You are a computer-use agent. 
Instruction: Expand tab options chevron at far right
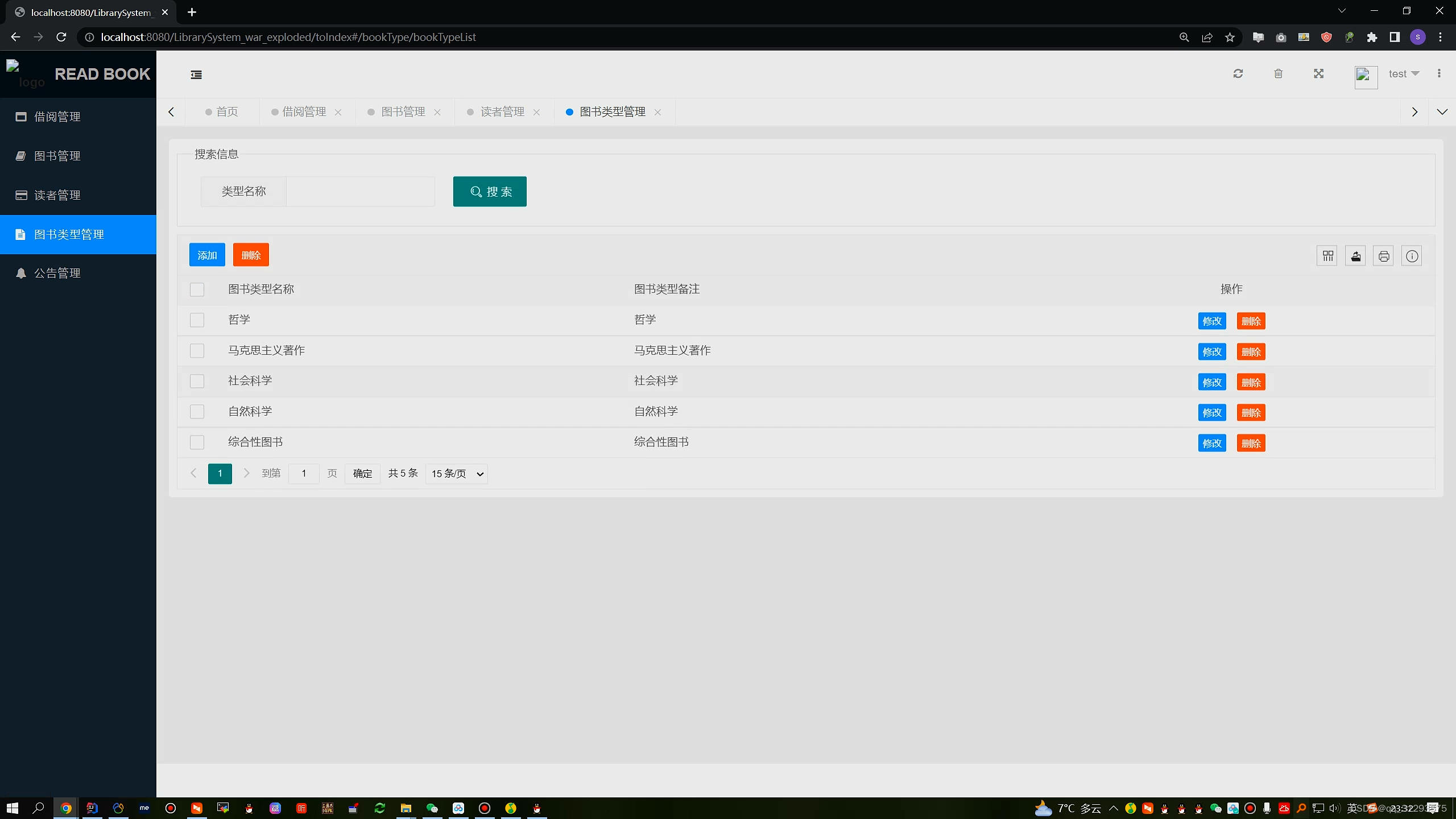click(1442, 112)
